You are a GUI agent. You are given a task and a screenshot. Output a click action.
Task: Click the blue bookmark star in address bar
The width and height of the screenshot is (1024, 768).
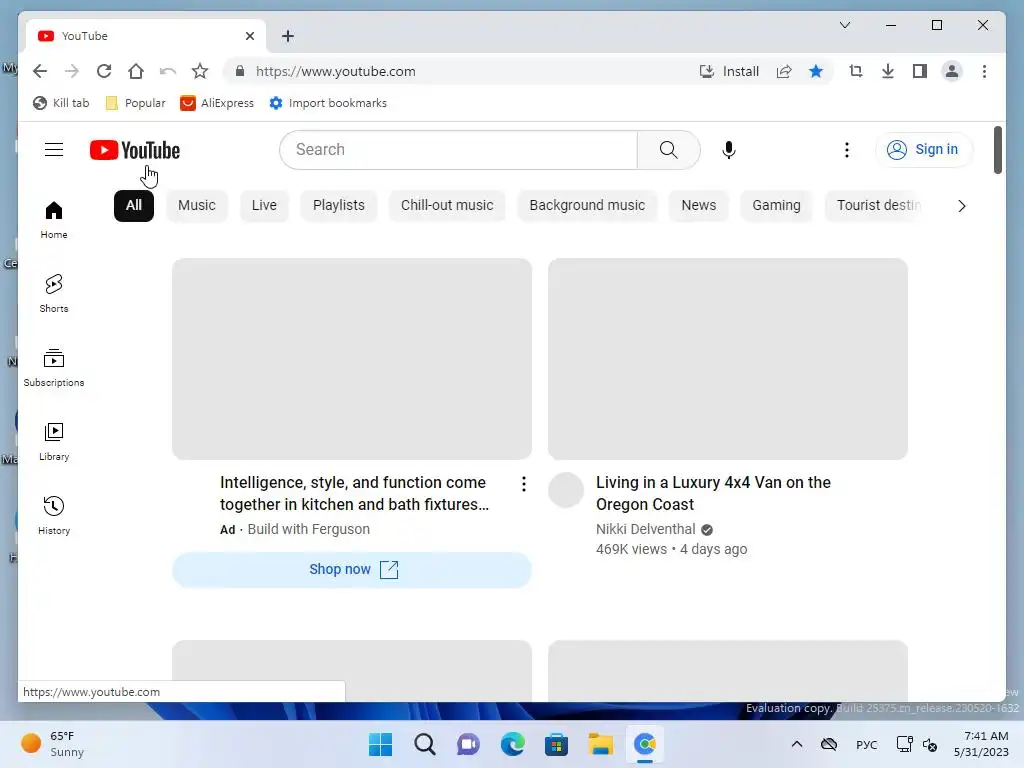[816, 71]
